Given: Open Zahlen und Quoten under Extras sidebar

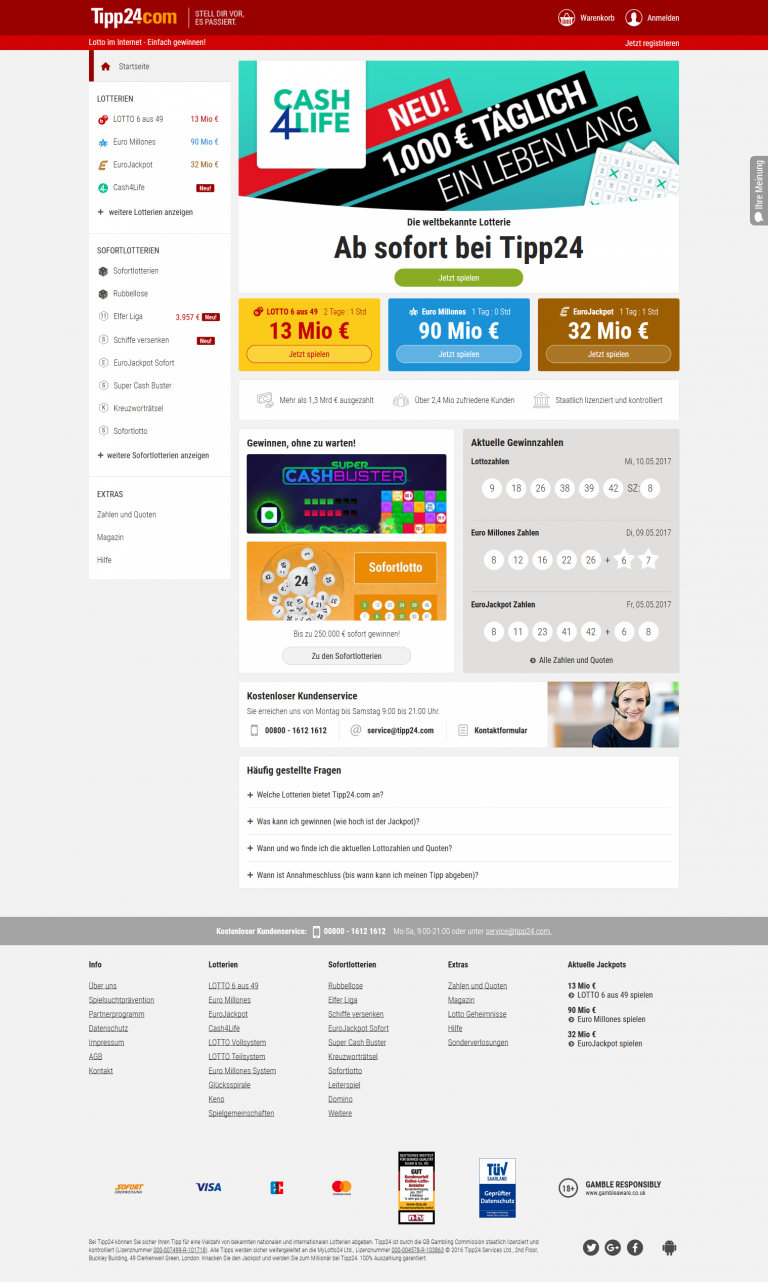Looking at the screenshot, I should (x=126, y=514).
